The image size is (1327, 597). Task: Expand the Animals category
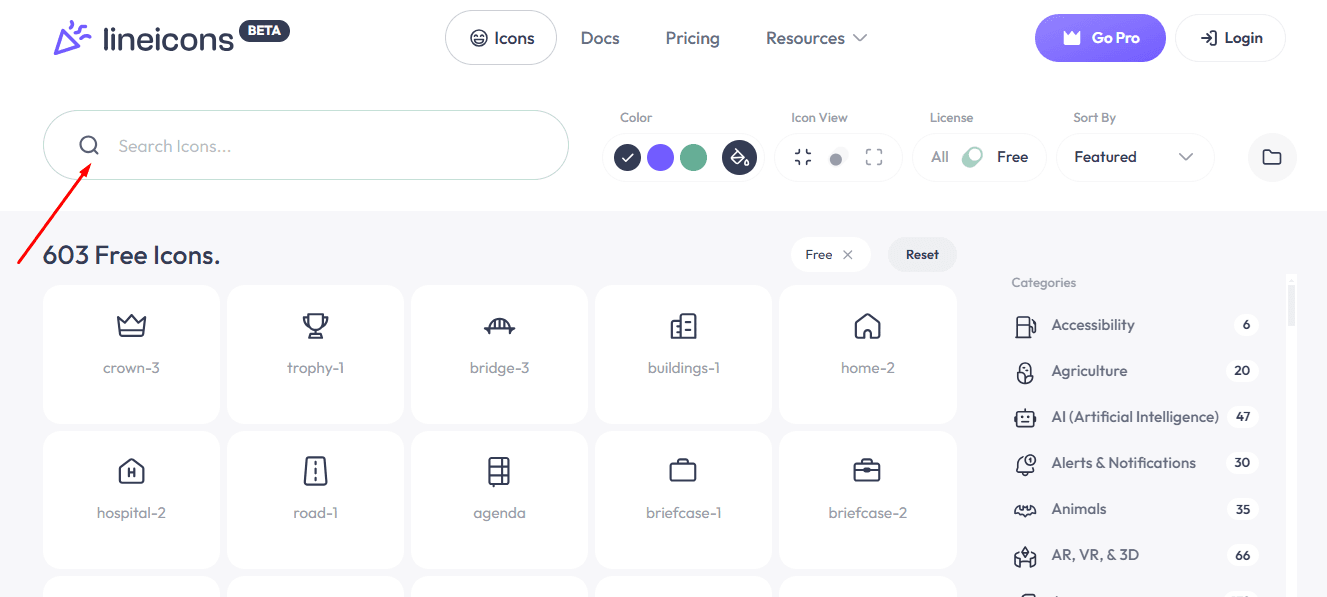(x=1078, y=509)
